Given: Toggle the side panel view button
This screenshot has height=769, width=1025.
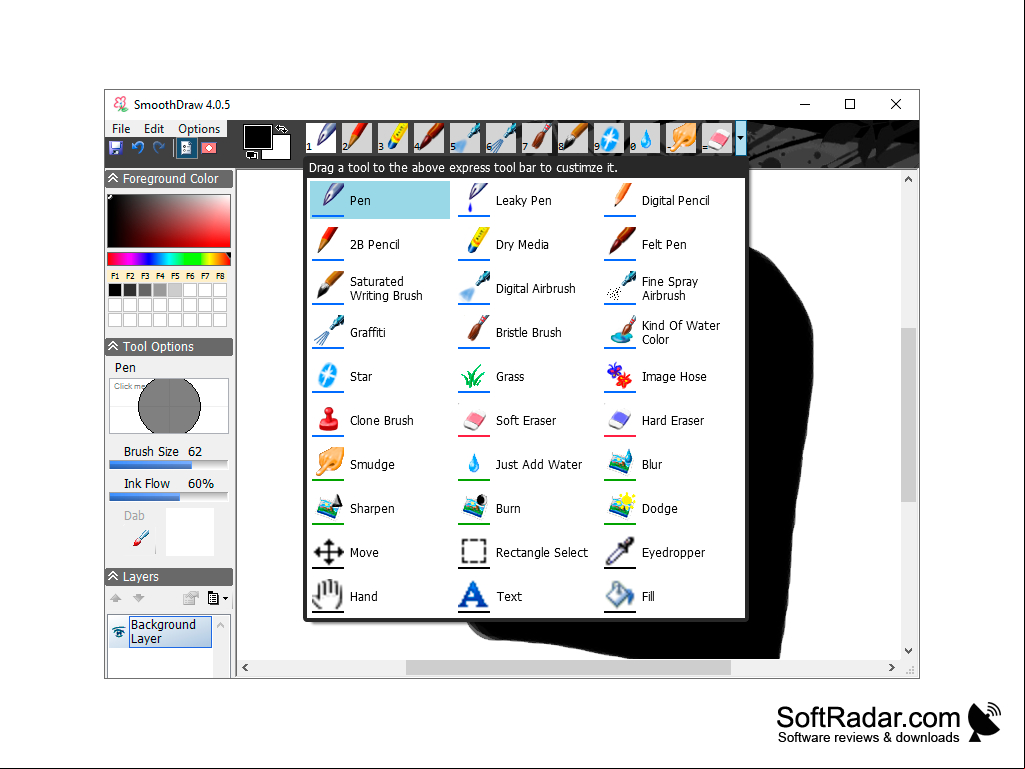Looking at the screenshot, I should pyautogui.click(x=186, y=148).
